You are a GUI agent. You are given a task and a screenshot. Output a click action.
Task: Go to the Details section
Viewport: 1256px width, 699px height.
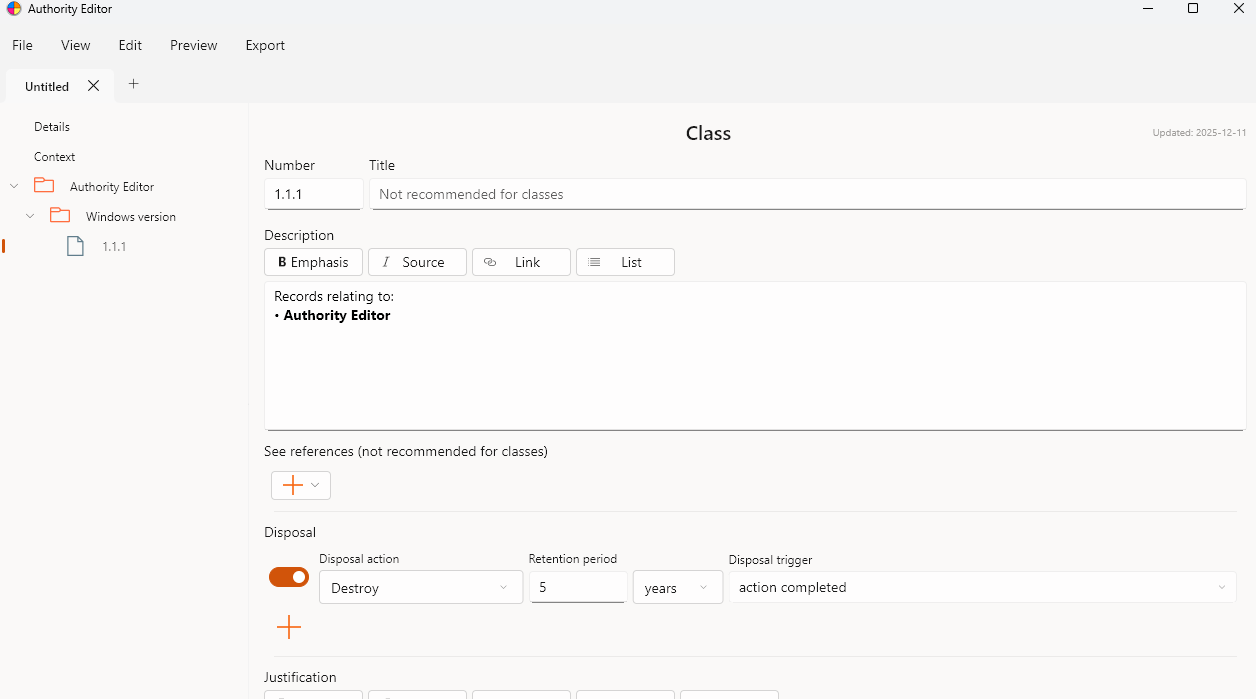coord(51,126)
